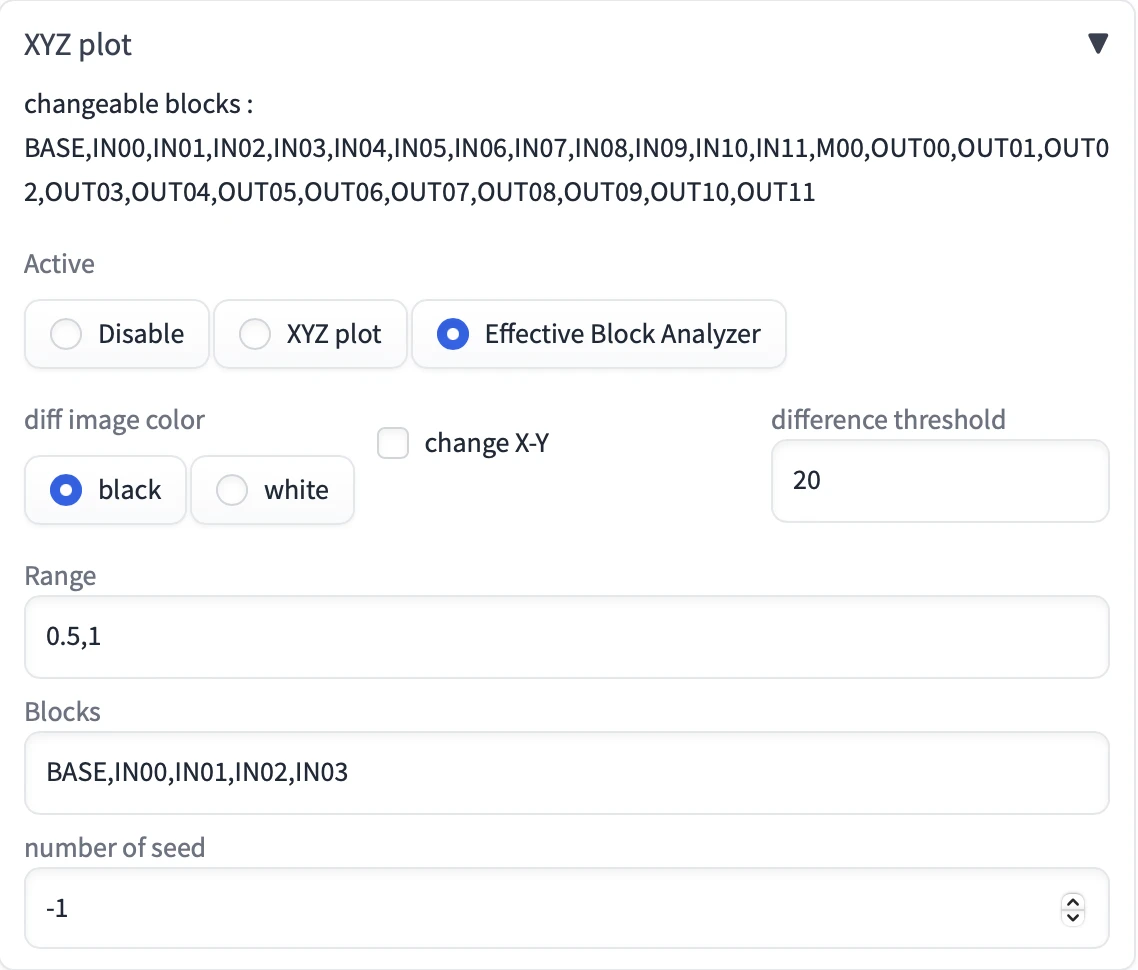The height and width of the screenshot is (970, 1138).
Task: Click the difference threshold label
Action: (888, 419)
